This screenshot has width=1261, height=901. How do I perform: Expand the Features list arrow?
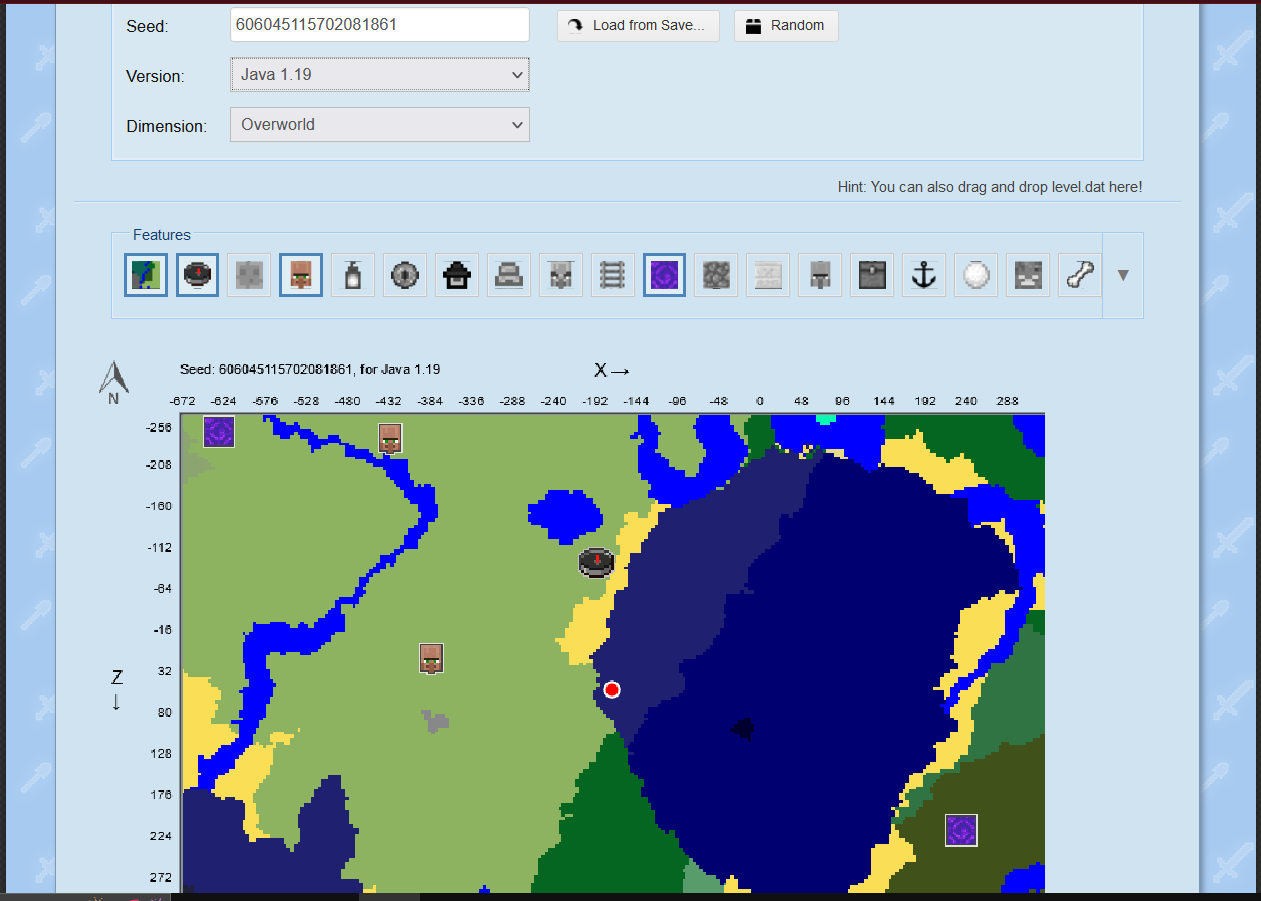coord(1123,275)
